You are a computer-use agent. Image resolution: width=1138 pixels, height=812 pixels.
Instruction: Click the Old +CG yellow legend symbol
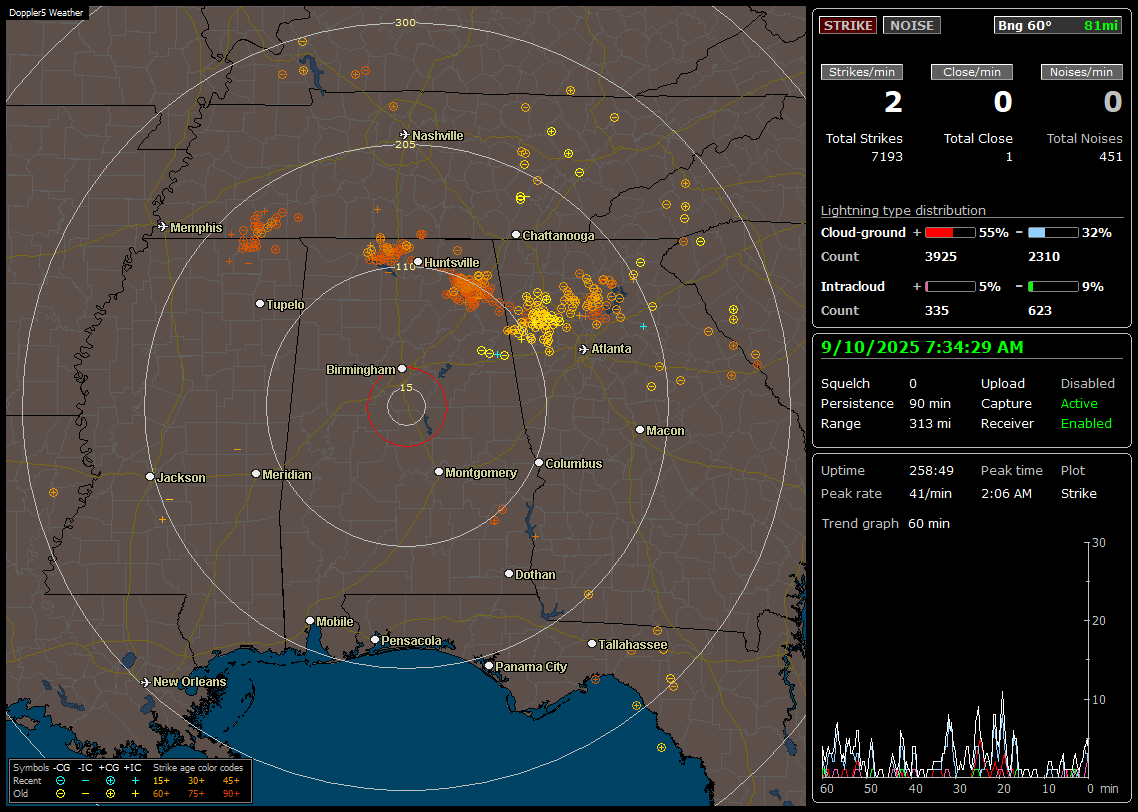pos(110,794)
